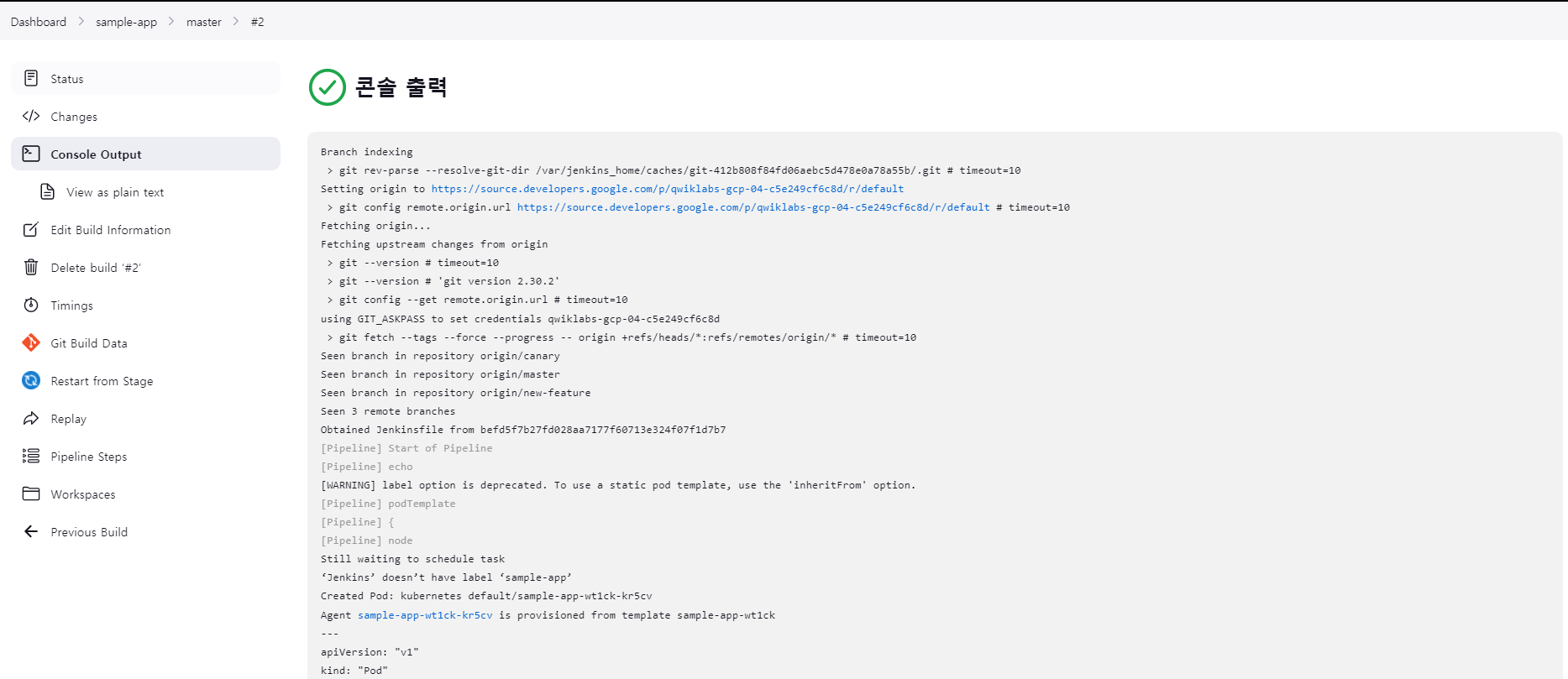Click the Replay arrow icon
Viewport: 1568px width, 679px height.
pos(31,418)
